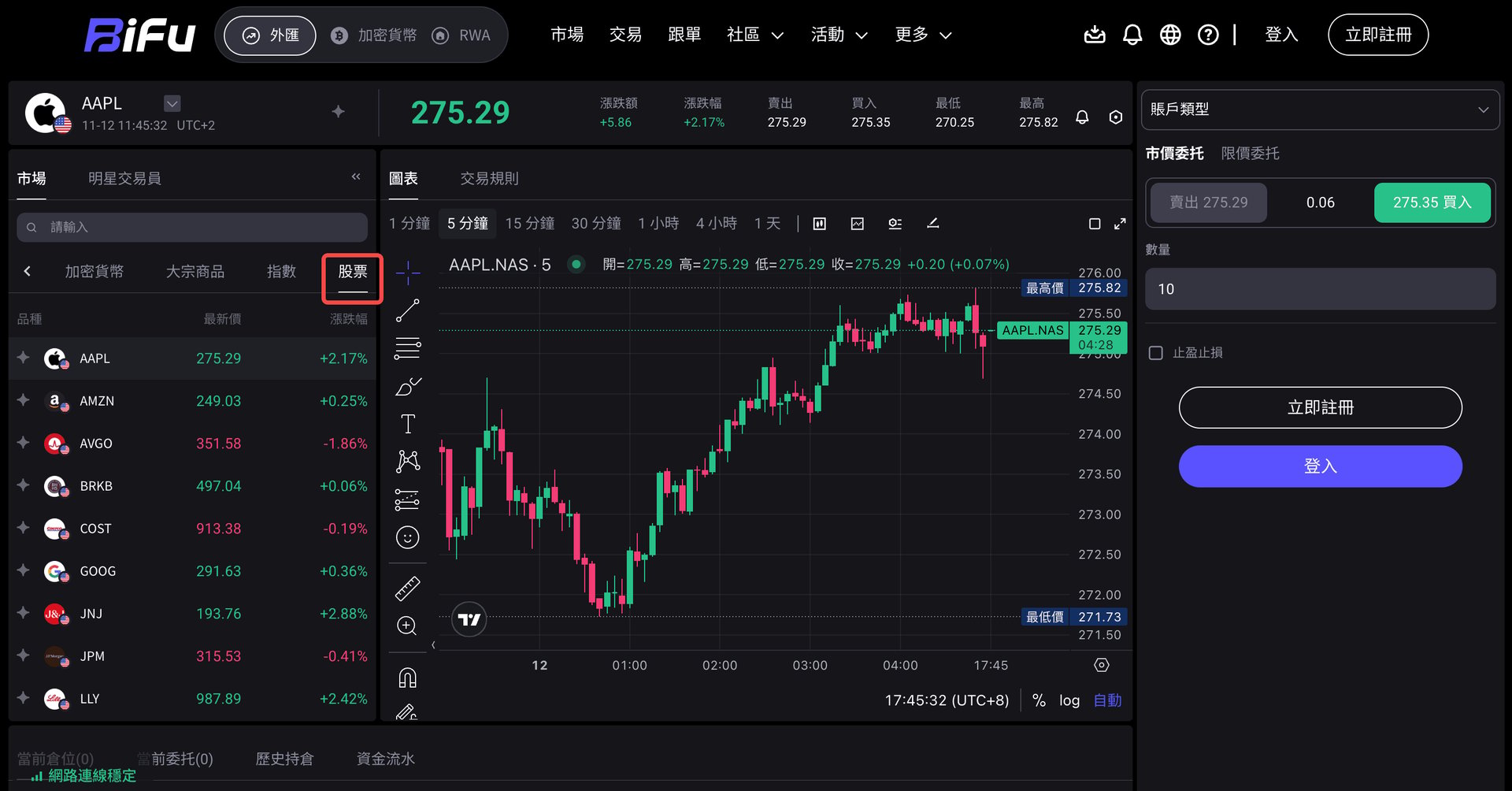Select the 加密貨幣 market category tab

click(x=94, y=272)
